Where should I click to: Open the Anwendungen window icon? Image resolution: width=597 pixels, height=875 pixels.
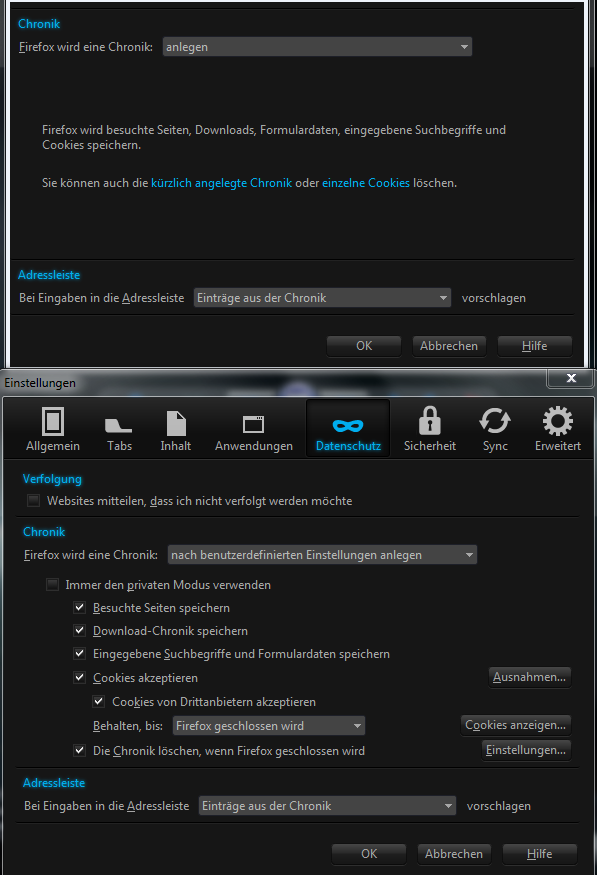point(253,424)
